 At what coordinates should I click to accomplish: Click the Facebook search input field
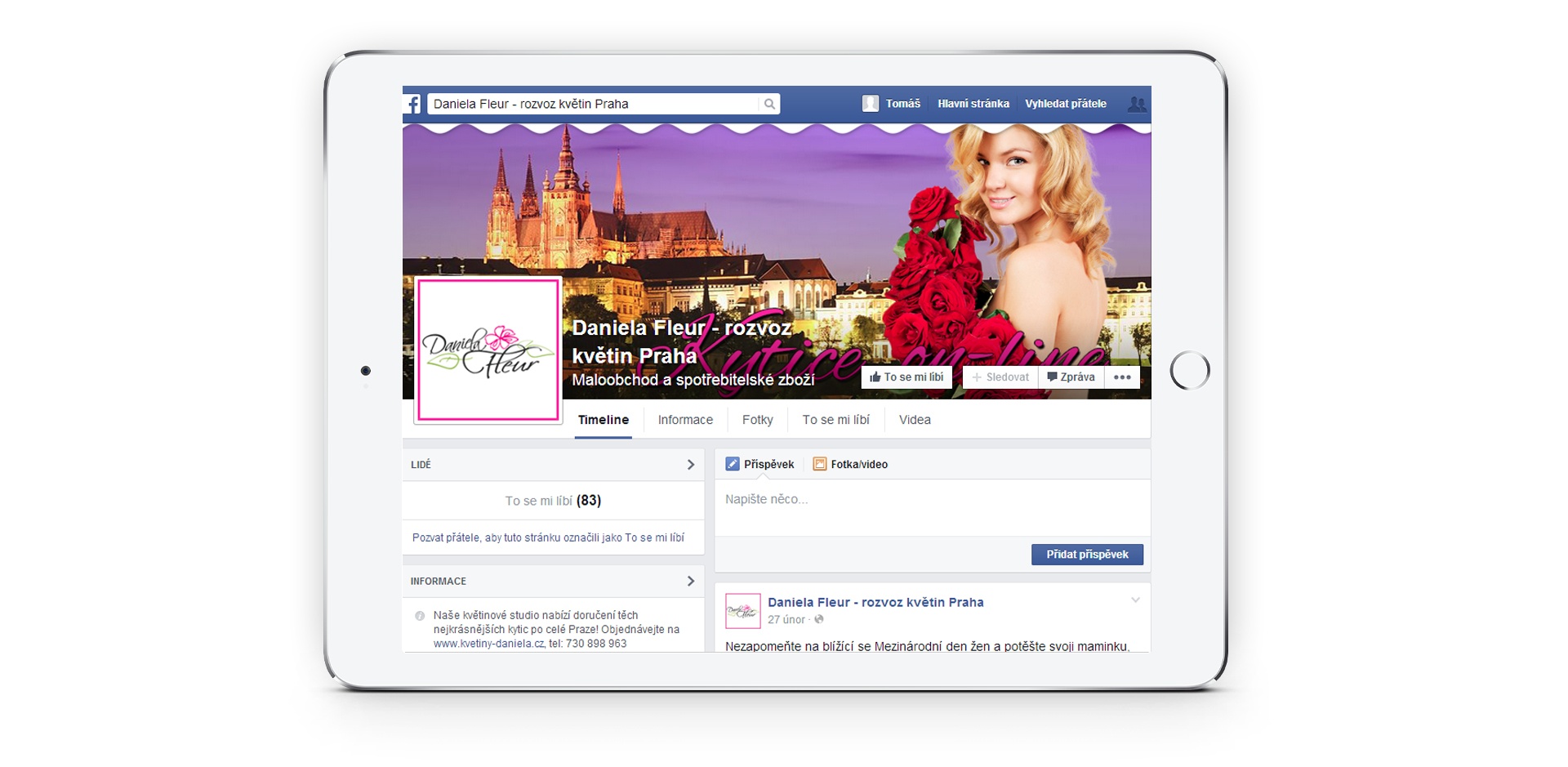594,104
